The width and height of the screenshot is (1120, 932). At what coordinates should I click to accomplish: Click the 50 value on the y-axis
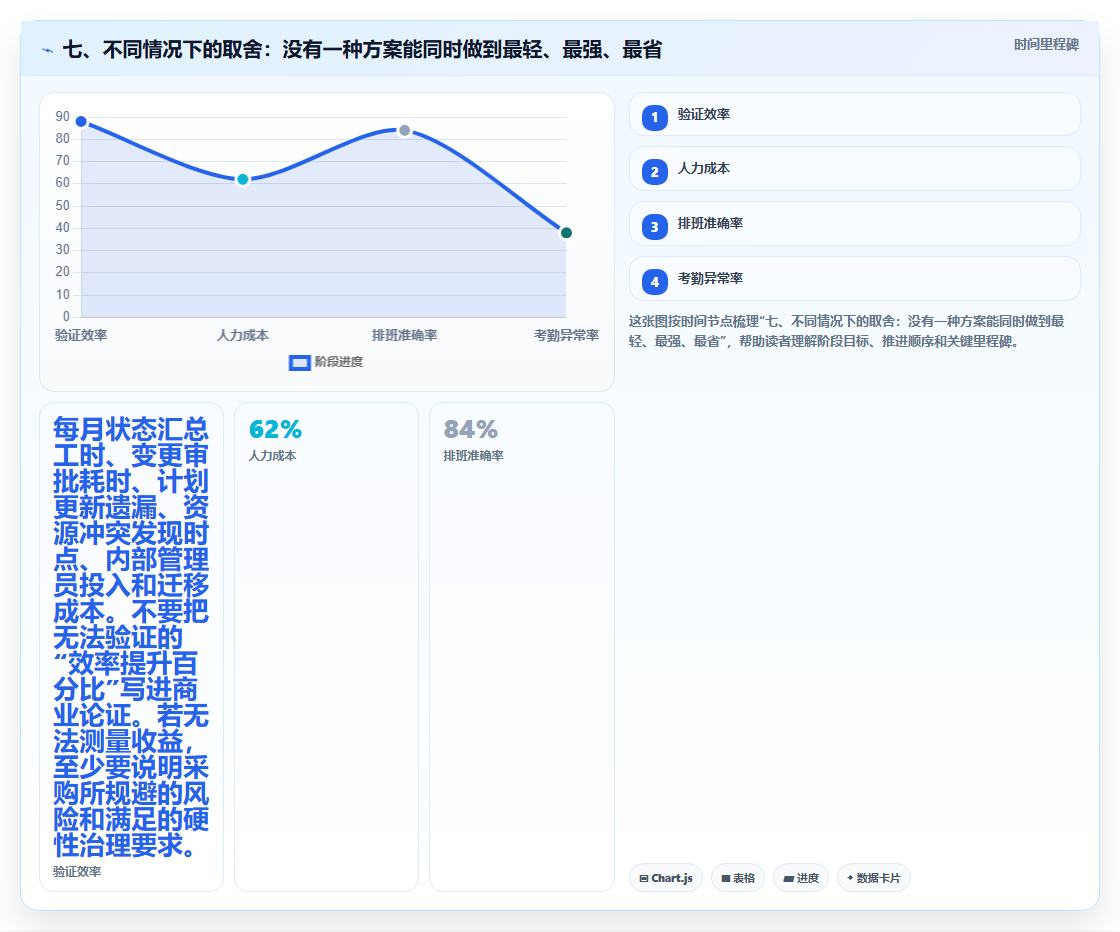pyautogui.click(x=63, y=206)
